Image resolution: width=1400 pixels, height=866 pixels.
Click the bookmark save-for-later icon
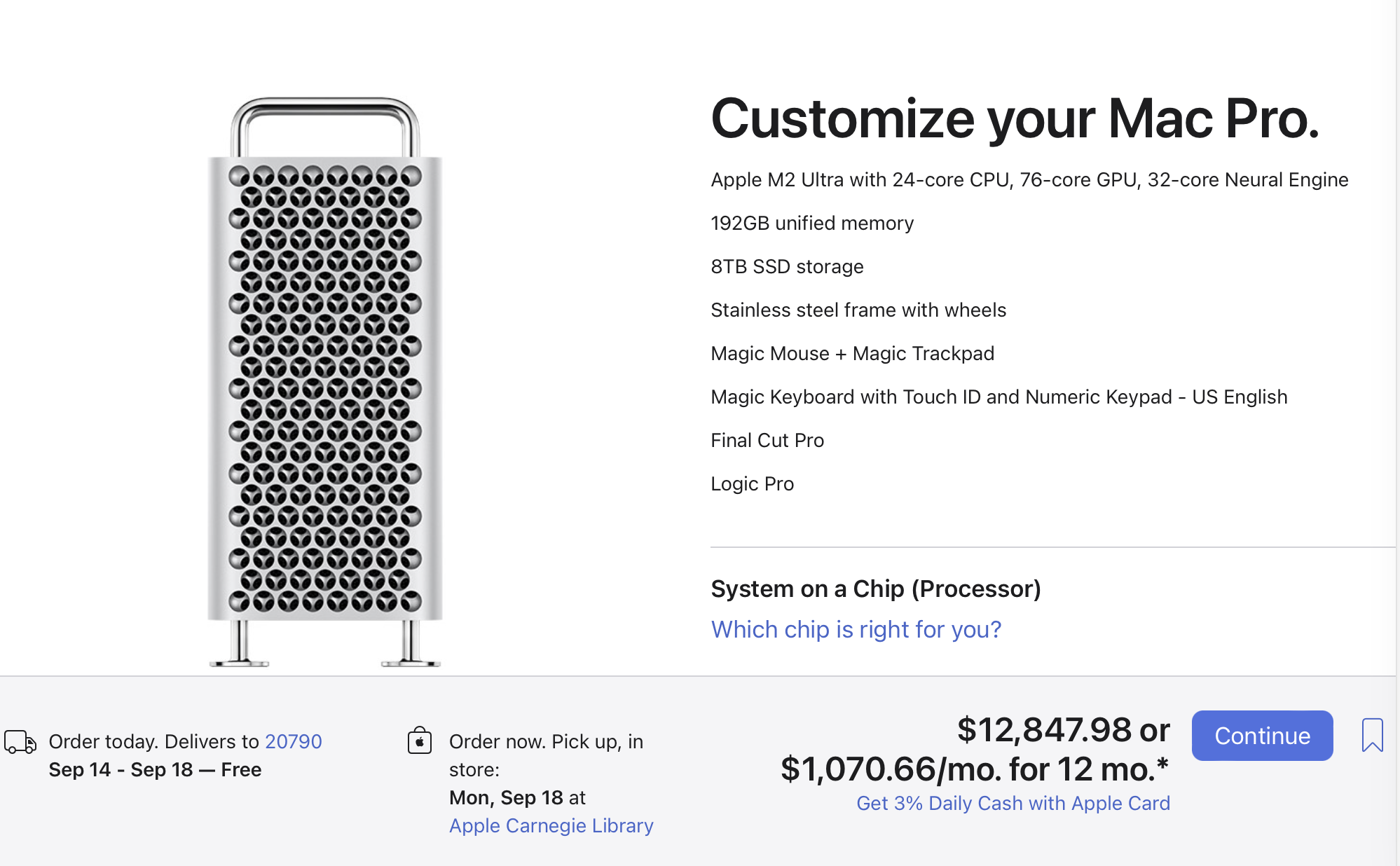[1372, 735]
